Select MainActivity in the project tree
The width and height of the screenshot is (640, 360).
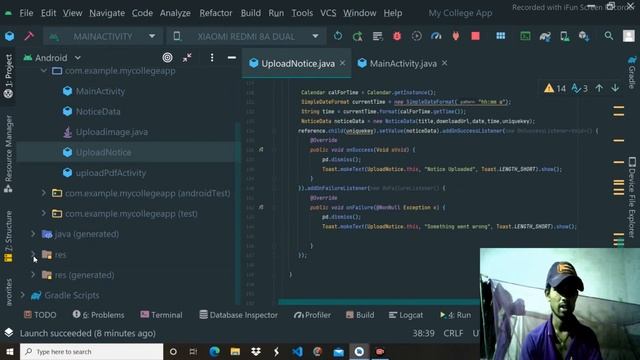coord(100,91)
